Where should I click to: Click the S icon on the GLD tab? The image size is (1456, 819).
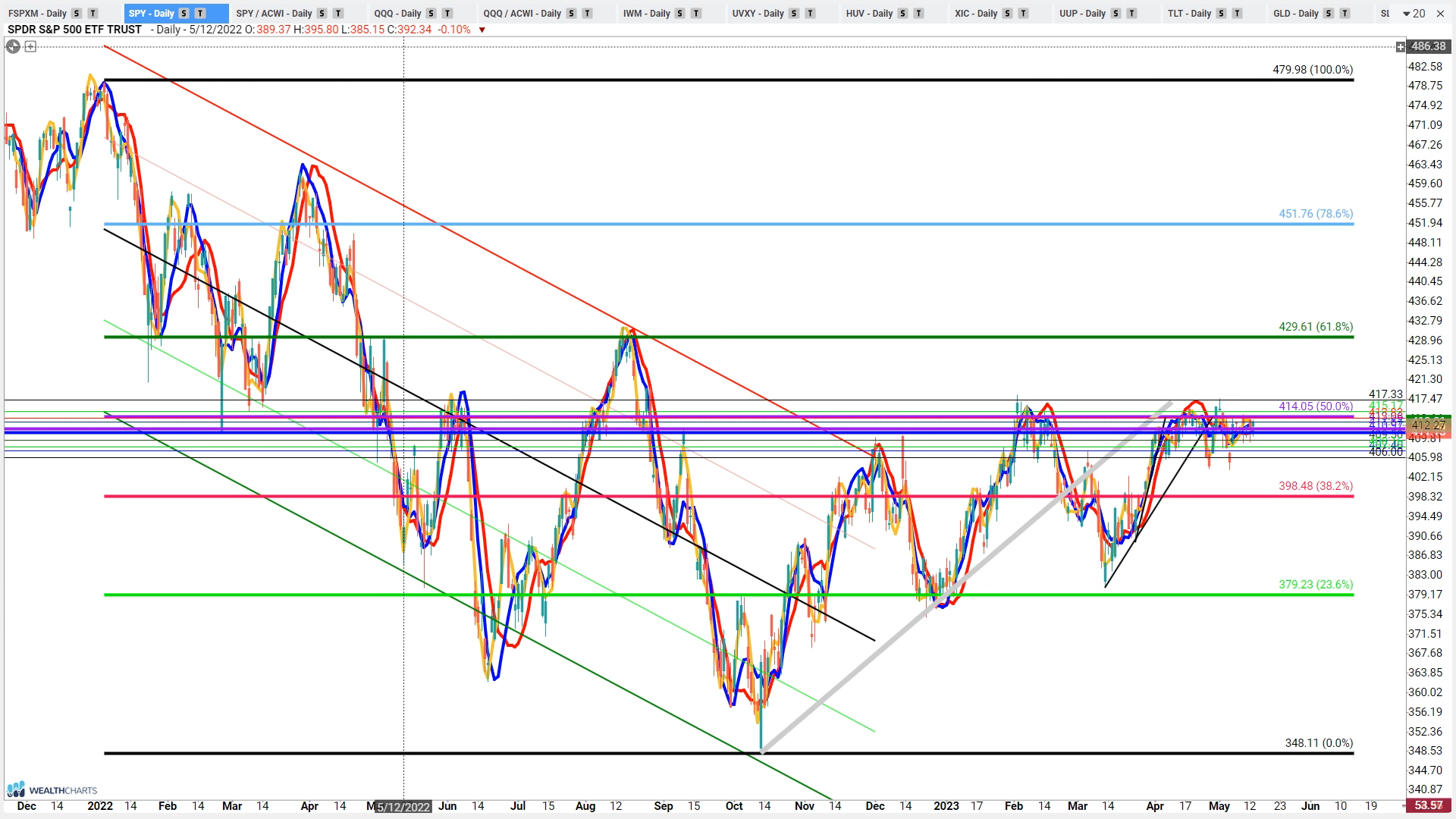click(x=1328, y=13)
